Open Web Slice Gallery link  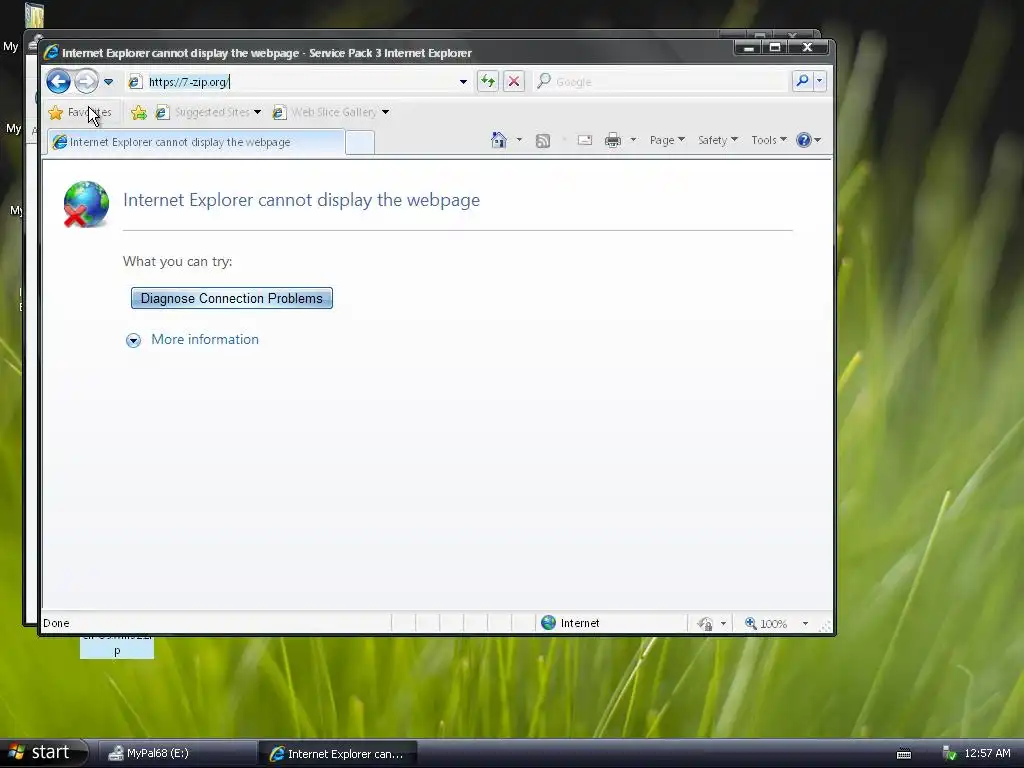(324, 112)
